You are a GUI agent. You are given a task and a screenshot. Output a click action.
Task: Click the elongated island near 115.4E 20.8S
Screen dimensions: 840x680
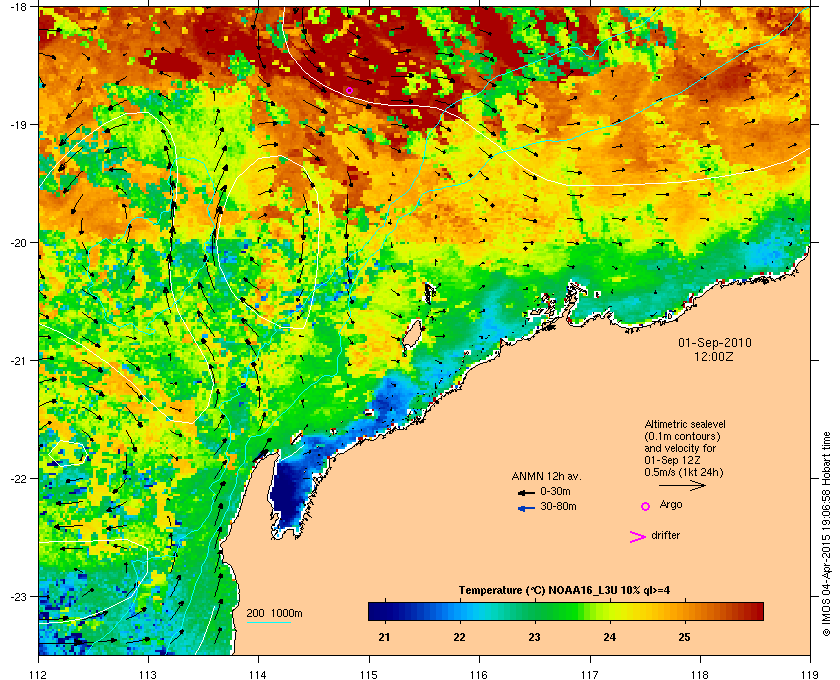[411, 337]
